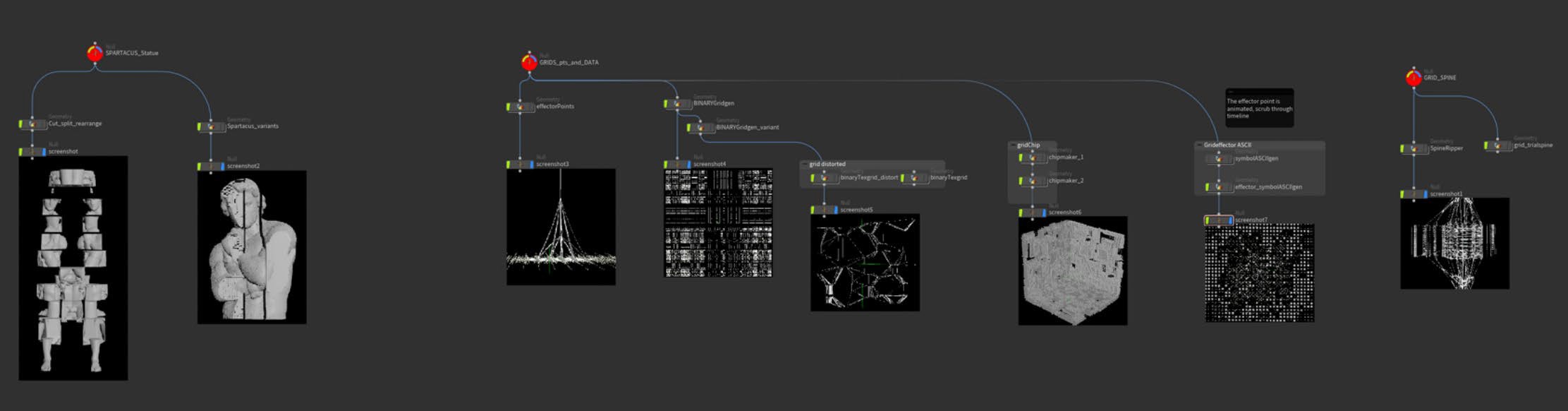Viewport: 1568px width, 411px height.
Task: Click the effectorPoints geometry node icon
Action: [521, 107]
